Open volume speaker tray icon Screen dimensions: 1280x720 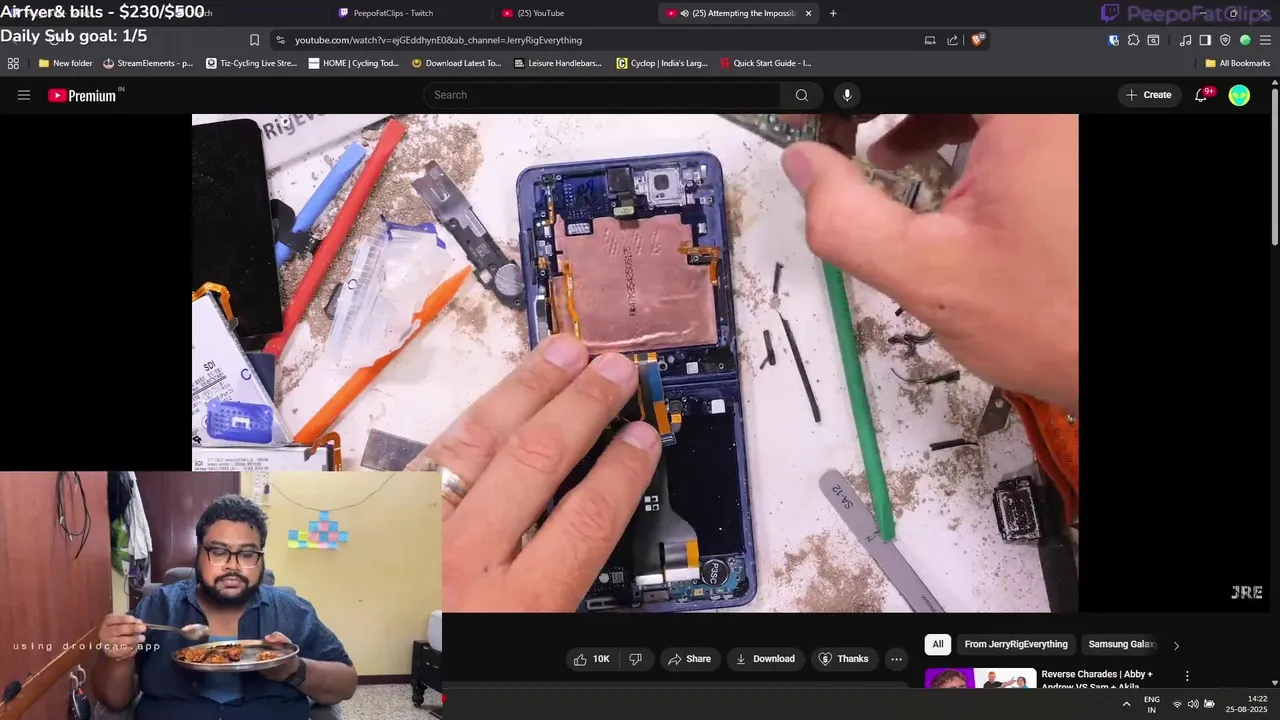coord(1193,704)
